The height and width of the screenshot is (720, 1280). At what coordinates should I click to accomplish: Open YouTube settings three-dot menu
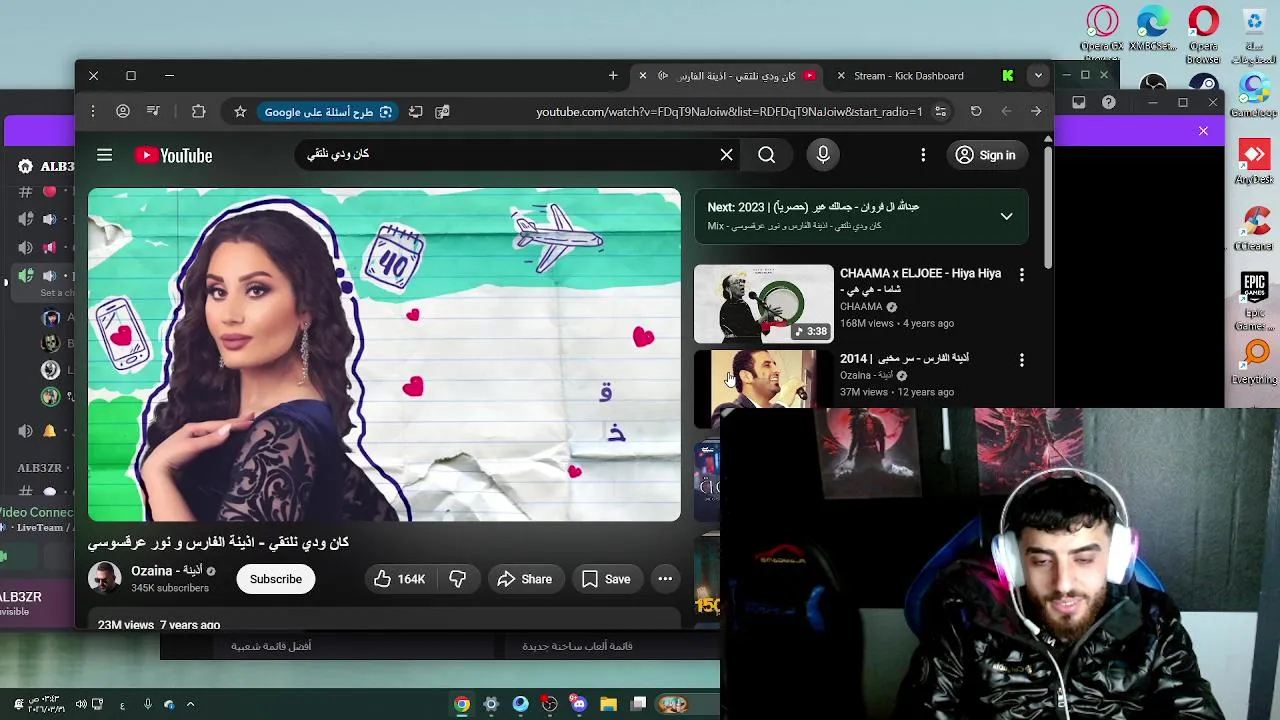(x=923, y=155)
